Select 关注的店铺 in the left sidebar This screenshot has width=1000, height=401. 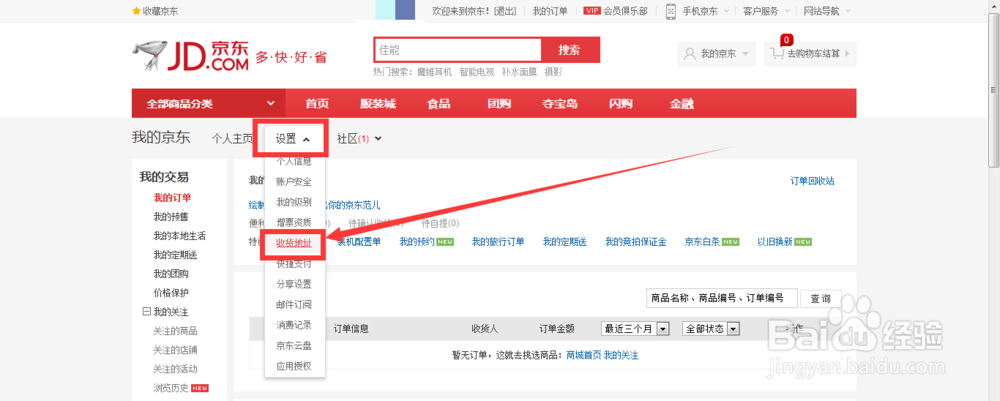click(x=175, y=350)
